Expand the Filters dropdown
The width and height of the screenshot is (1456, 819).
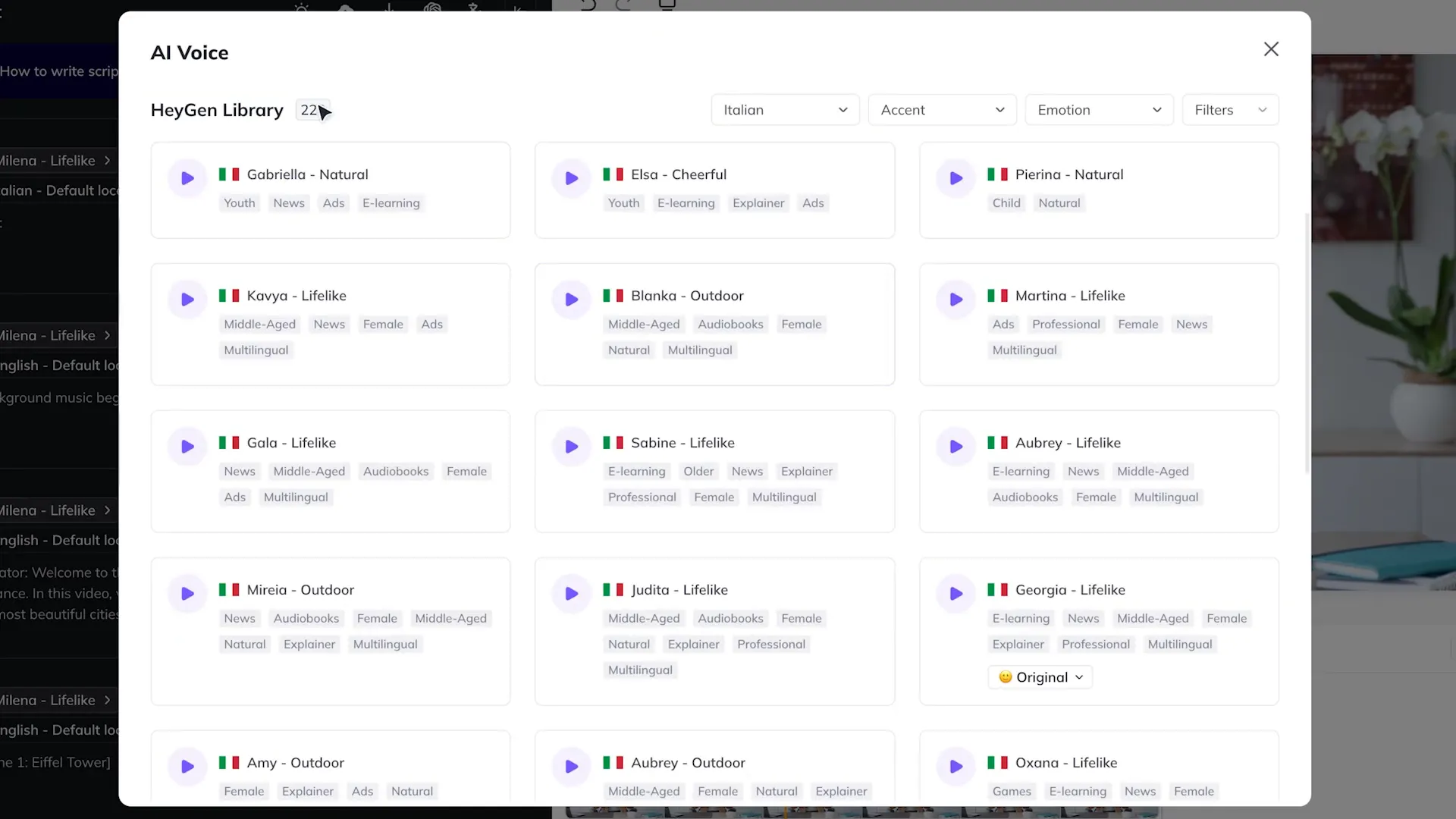[x=1230, y=110]
